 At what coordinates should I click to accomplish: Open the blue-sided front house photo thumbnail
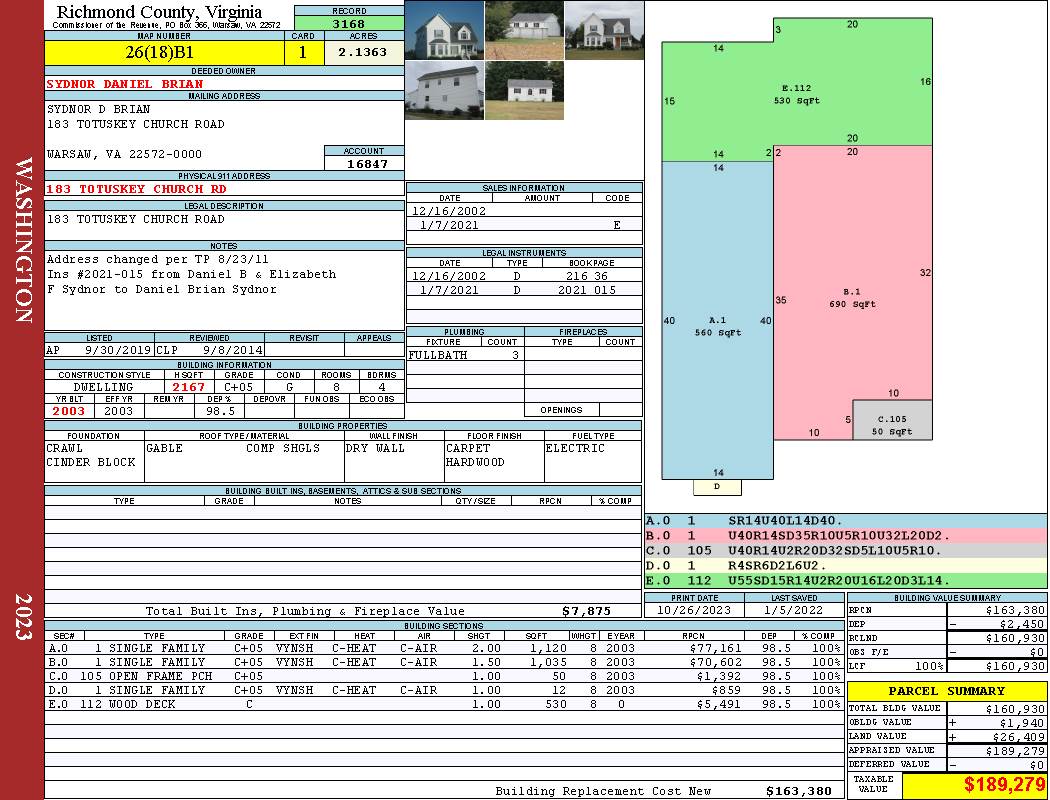click(x=445, y=30)
